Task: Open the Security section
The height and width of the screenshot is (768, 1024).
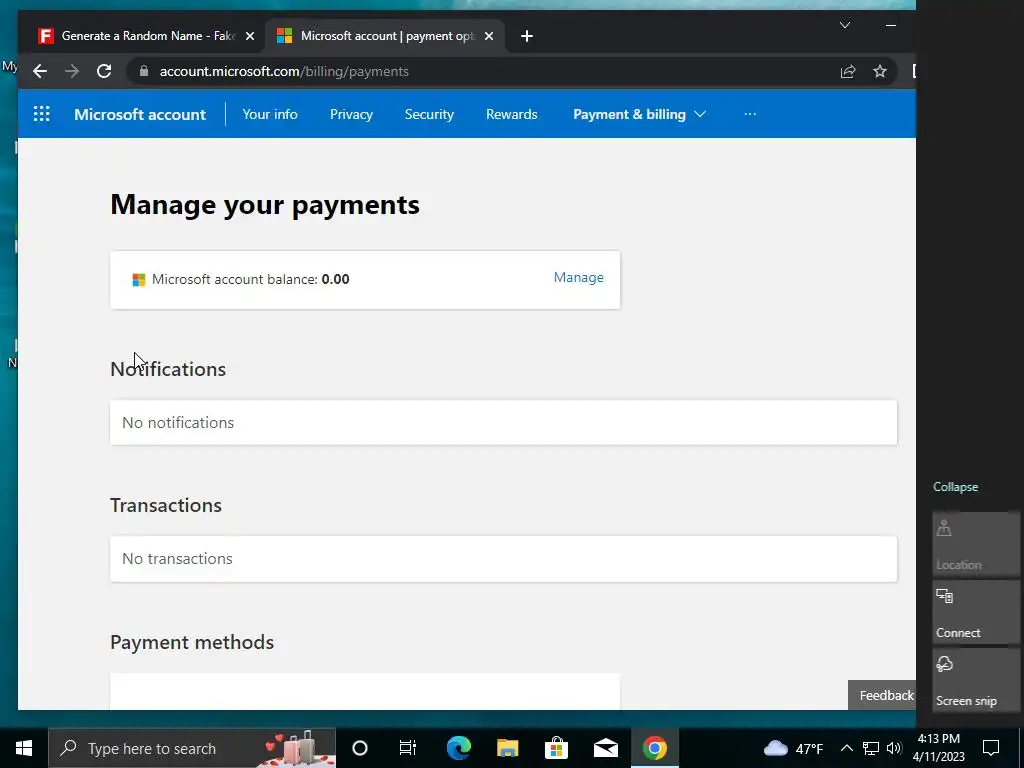Action: [x=429, y=114]
